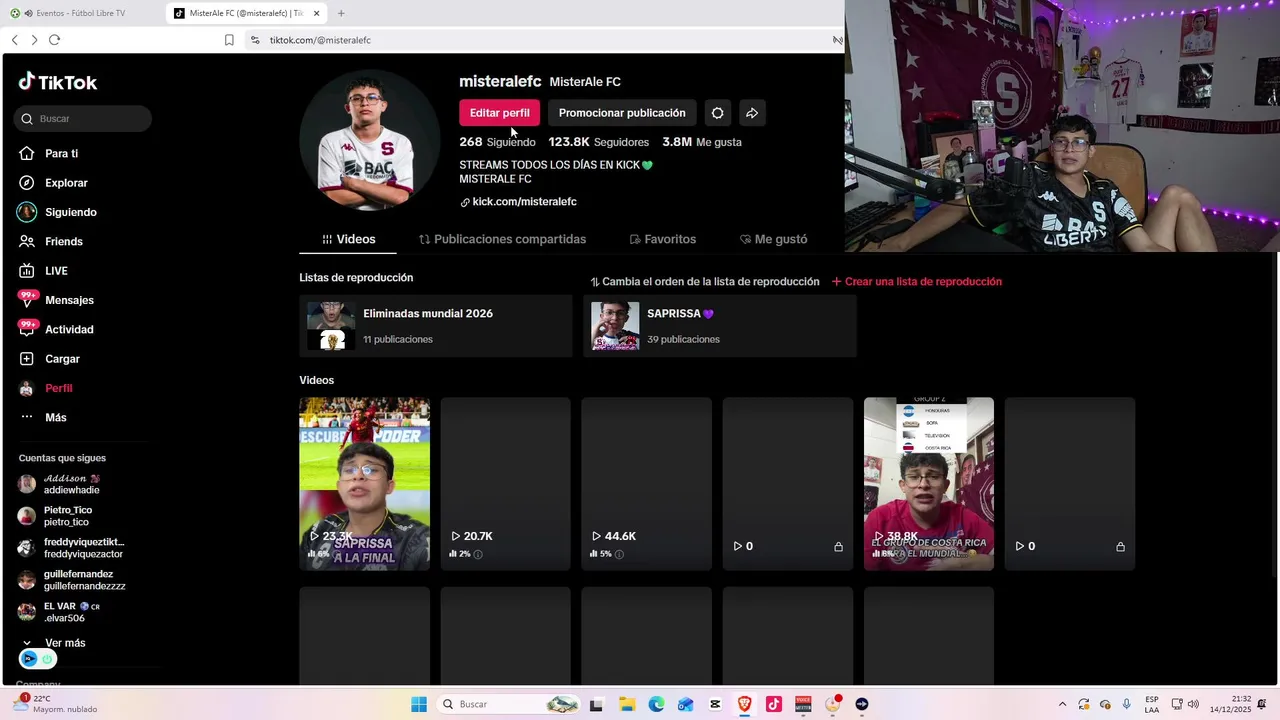Open kick.com/misteralefc bio link
This screenshot has height=720, width=1280.
(x=518, y=202)
